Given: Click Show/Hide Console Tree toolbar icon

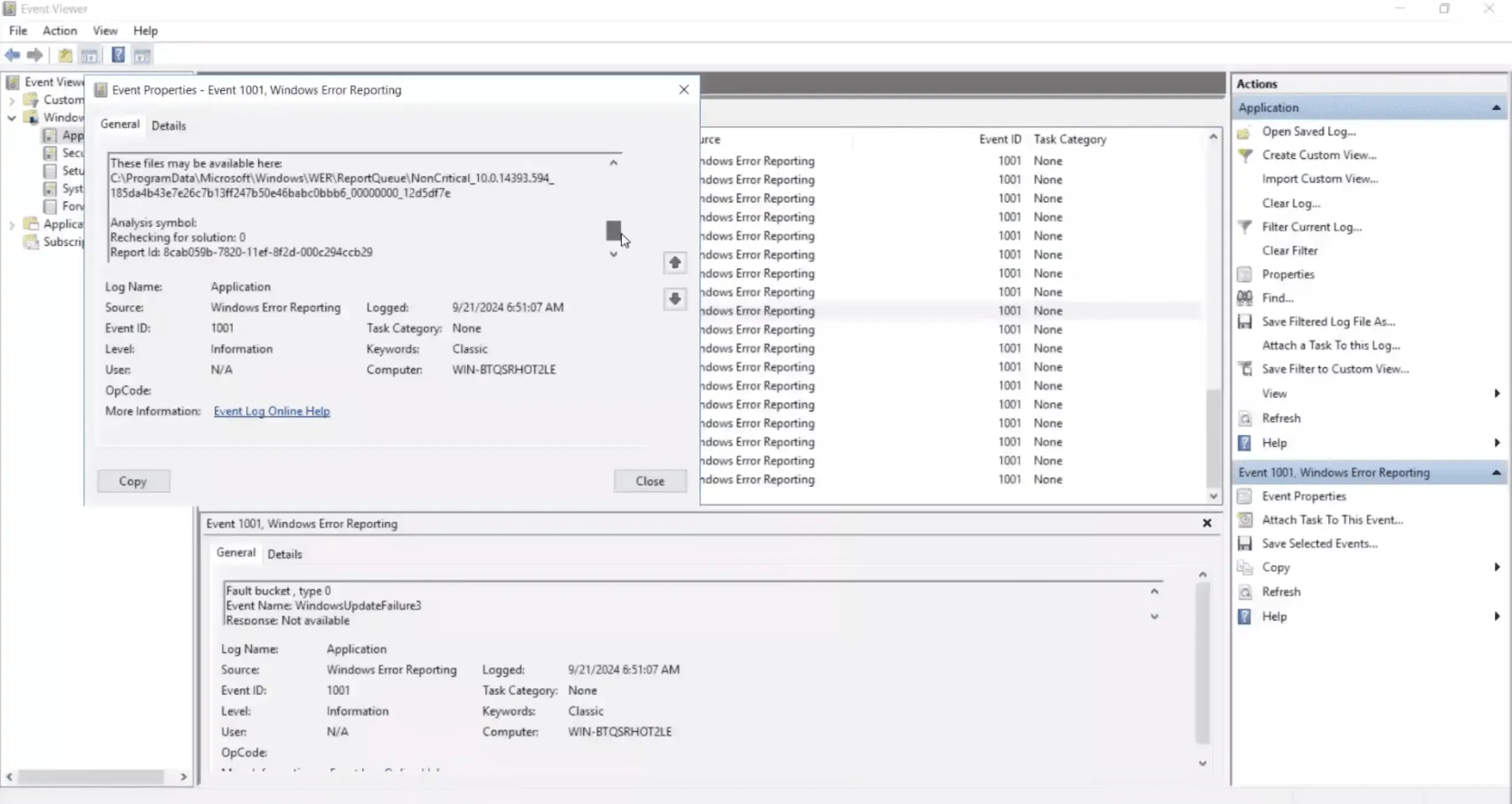Looking at the screenshot, I should point(89,56).
